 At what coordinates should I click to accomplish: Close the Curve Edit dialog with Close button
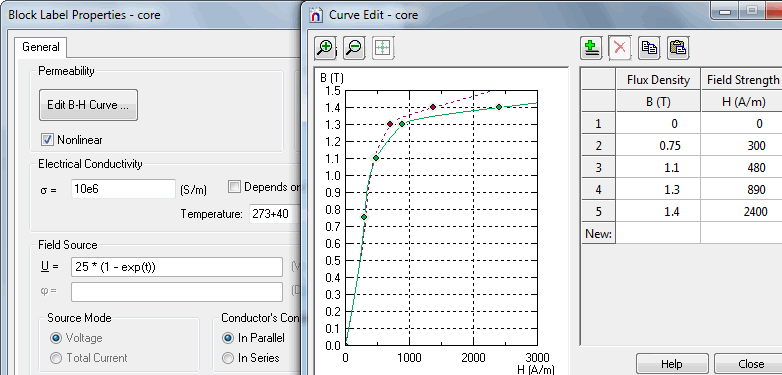[x=748, y=364]
